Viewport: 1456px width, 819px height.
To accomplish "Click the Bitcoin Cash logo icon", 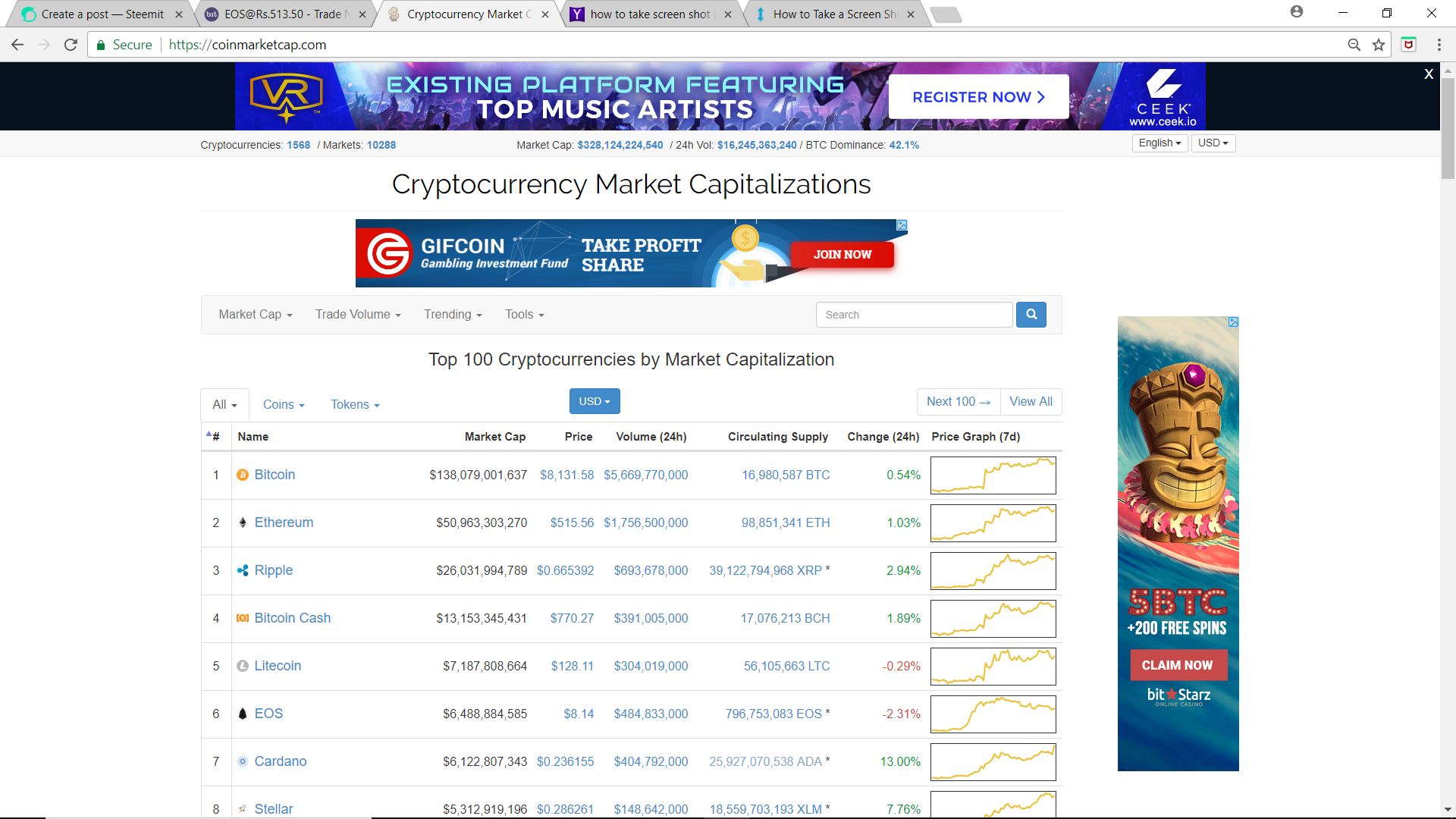I will coord(243,618).
